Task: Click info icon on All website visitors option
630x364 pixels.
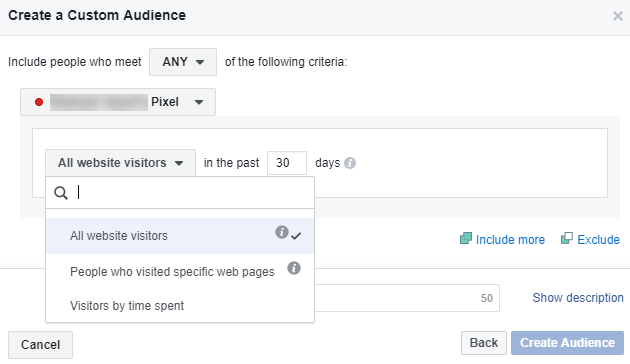Action: [282, 232]
